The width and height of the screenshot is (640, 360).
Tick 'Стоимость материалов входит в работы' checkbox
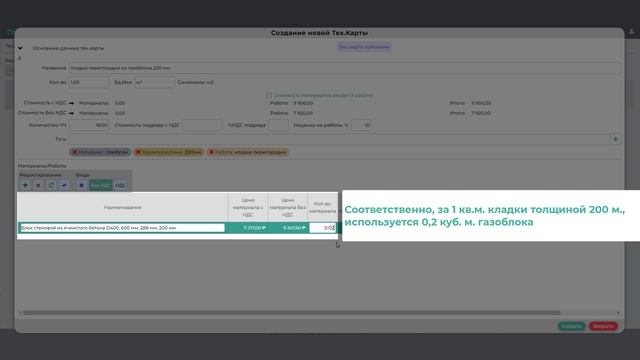269,96
